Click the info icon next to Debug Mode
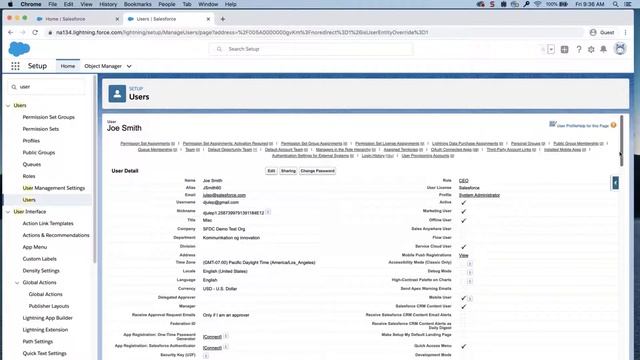The image size is (640, 360). [x=470, y=272]
